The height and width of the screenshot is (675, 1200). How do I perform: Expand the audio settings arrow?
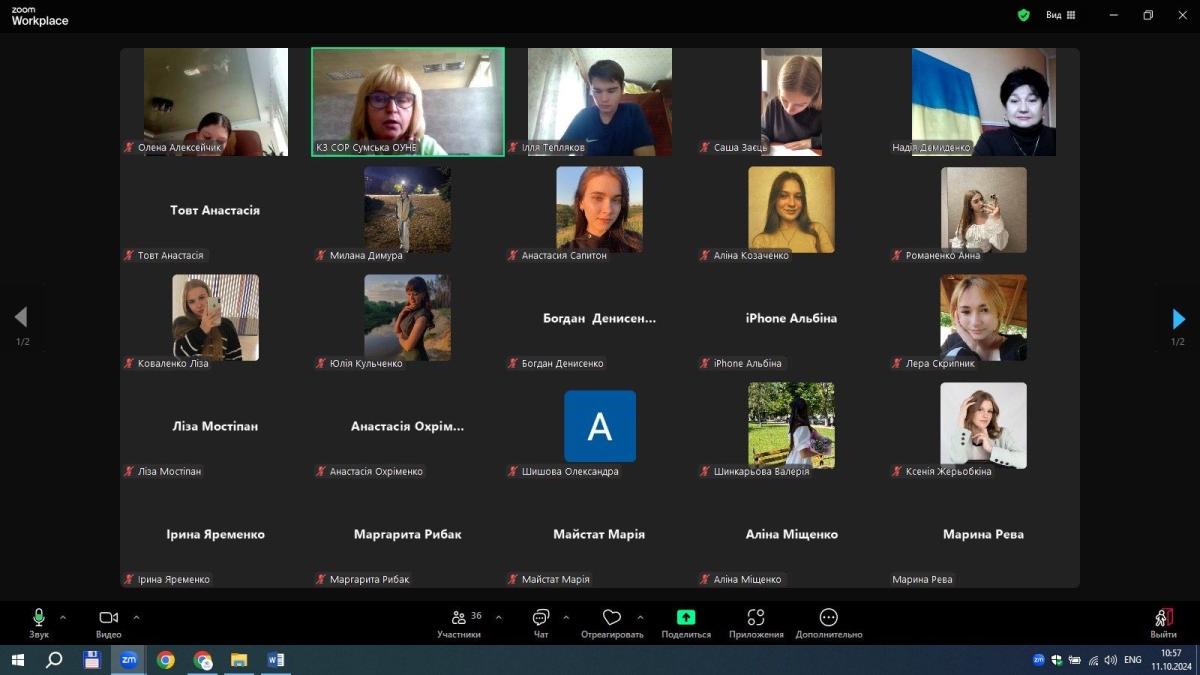(x=63, y=617)
